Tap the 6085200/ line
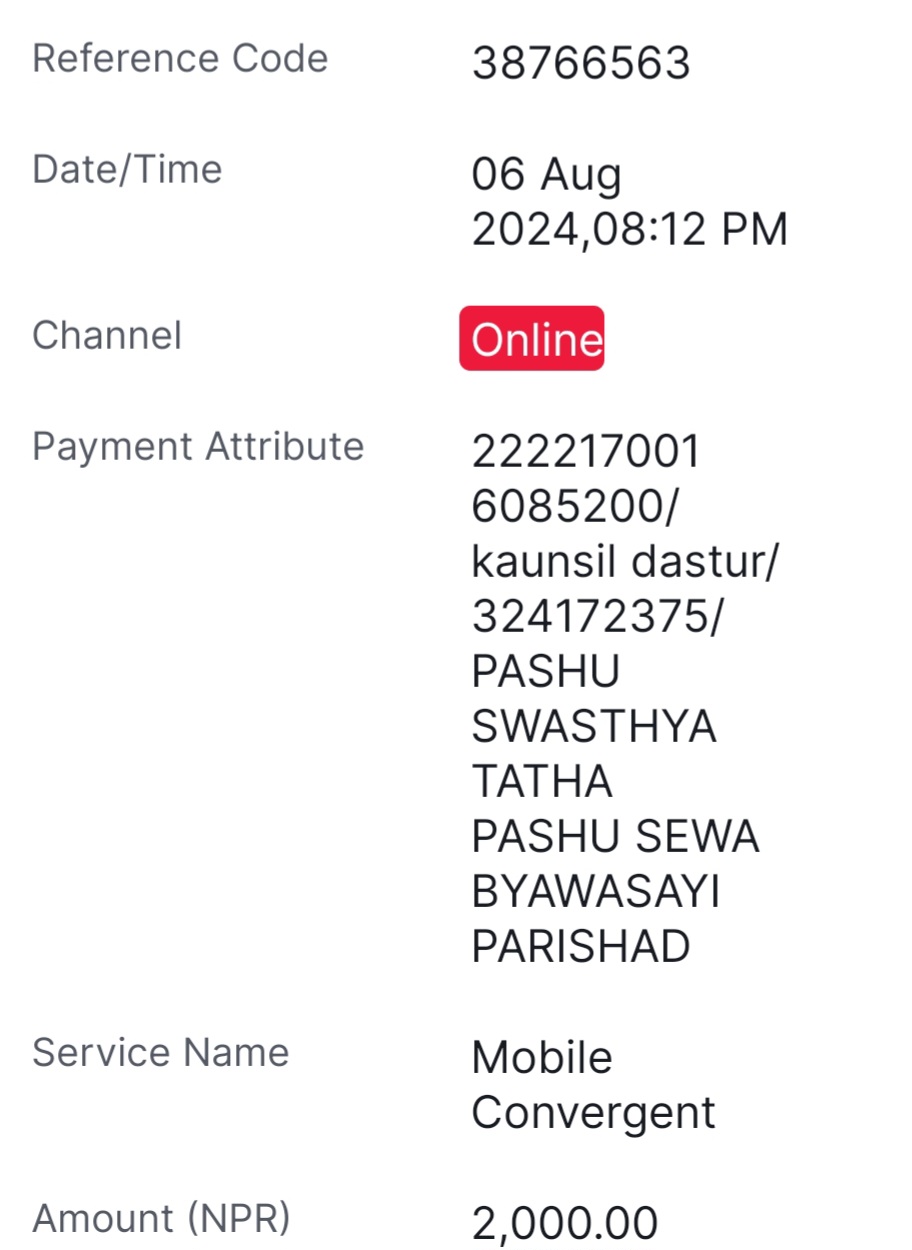 [x=574, y=508]
